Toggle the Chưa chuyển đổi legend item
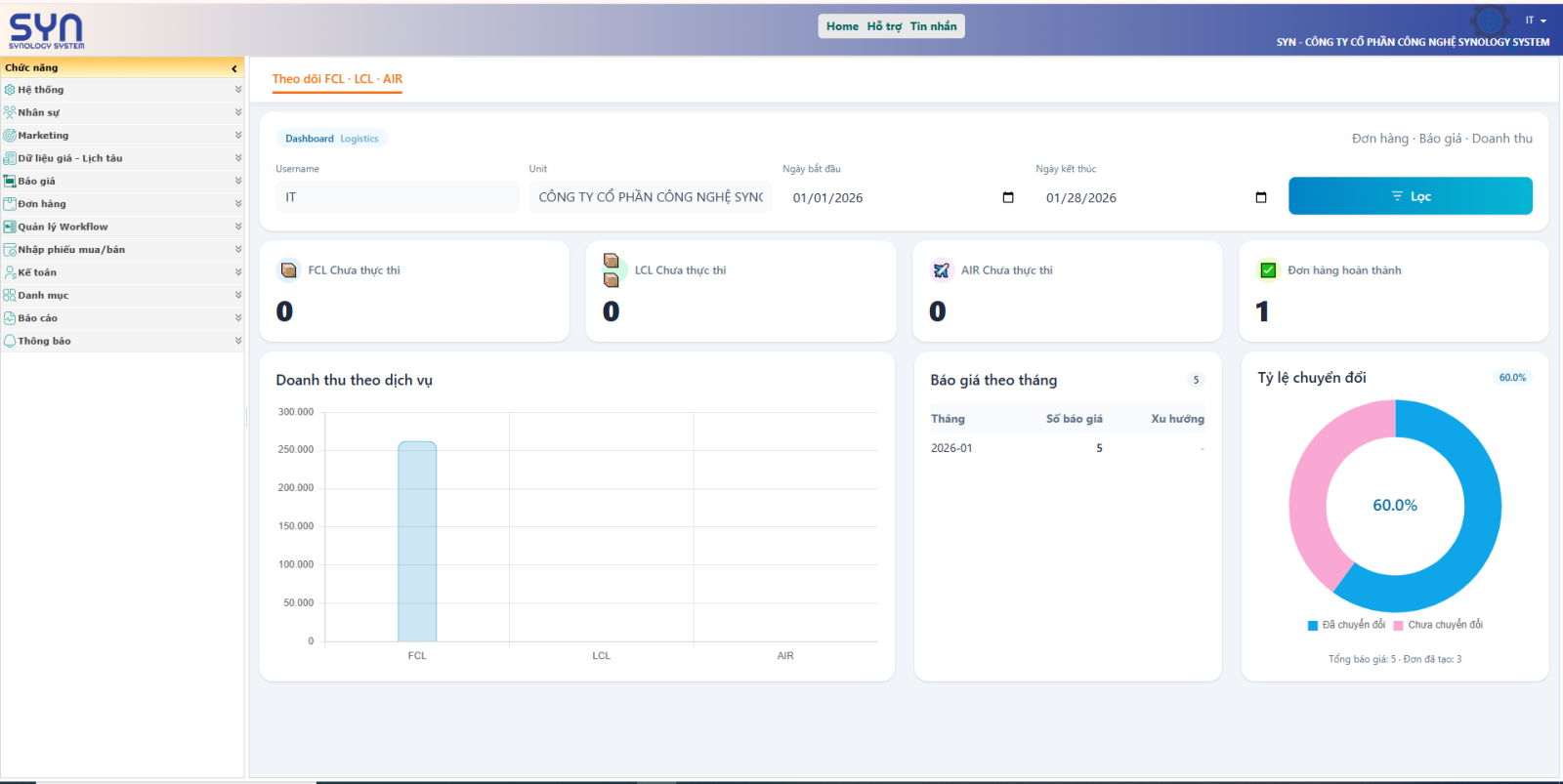Viewport: 1563px width, 784px height. 1437,625
